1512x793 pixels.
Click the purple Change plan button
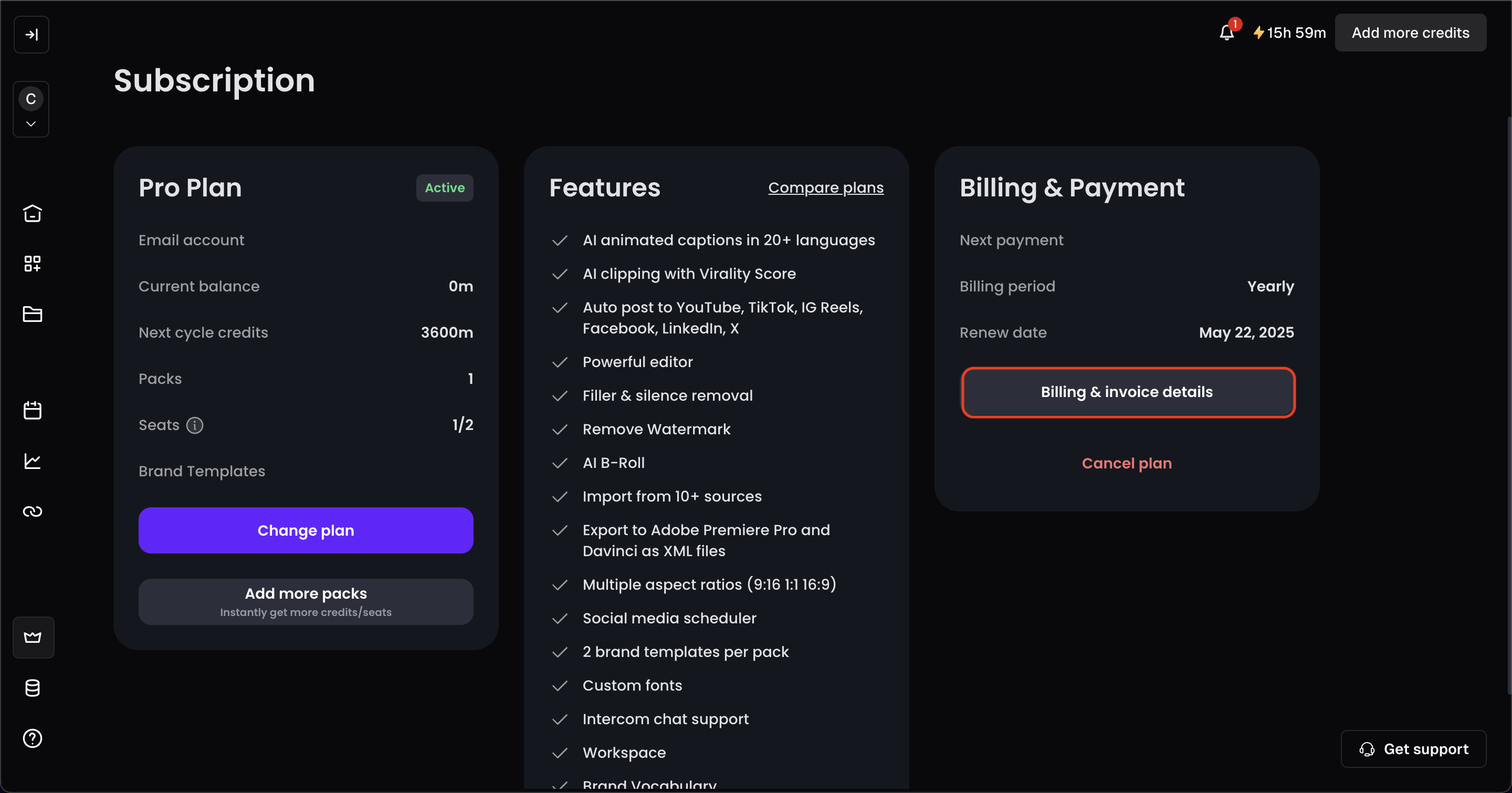[x=306, y=530]
